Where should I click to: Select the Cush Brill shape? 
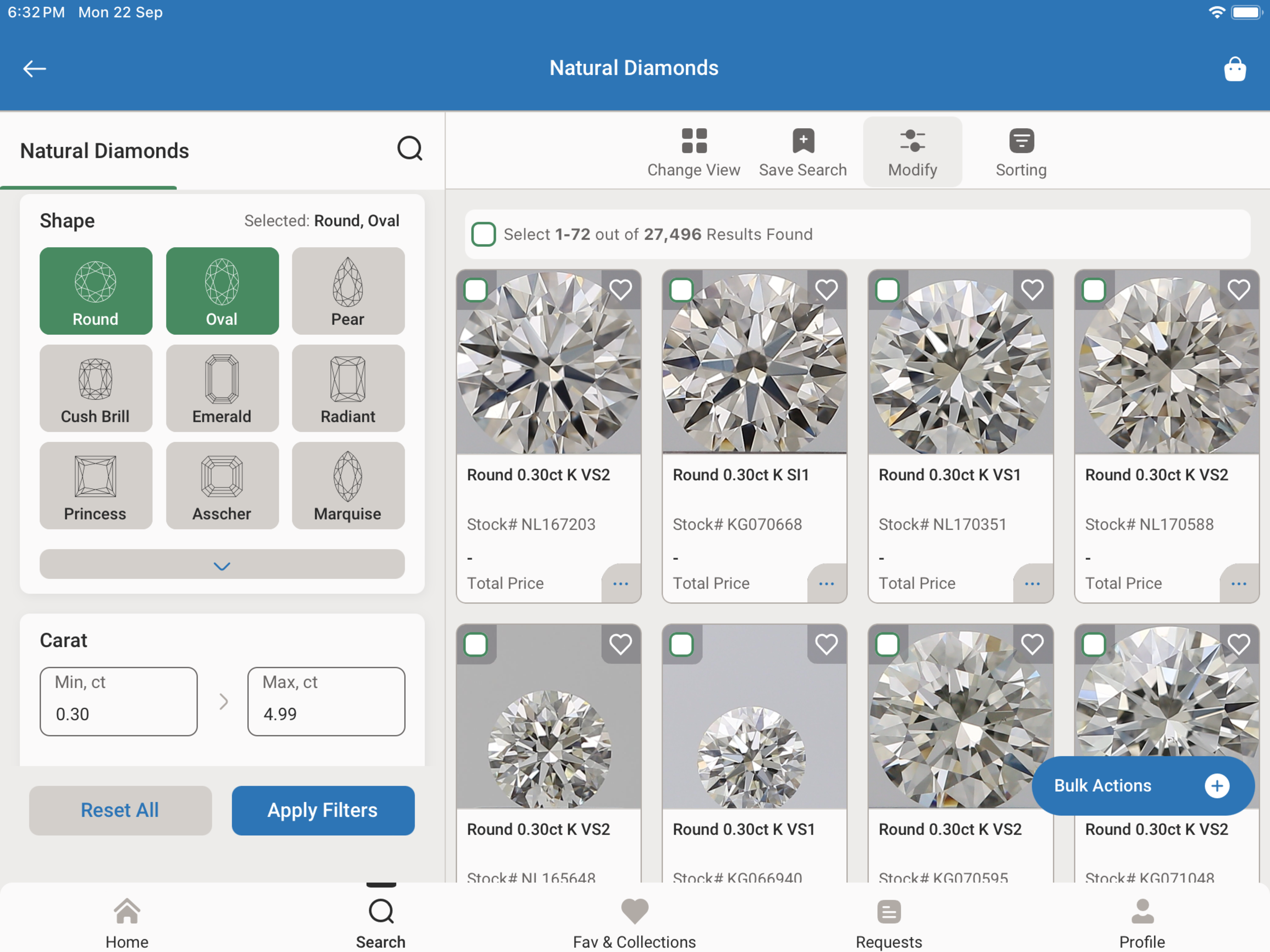point(96,388)
